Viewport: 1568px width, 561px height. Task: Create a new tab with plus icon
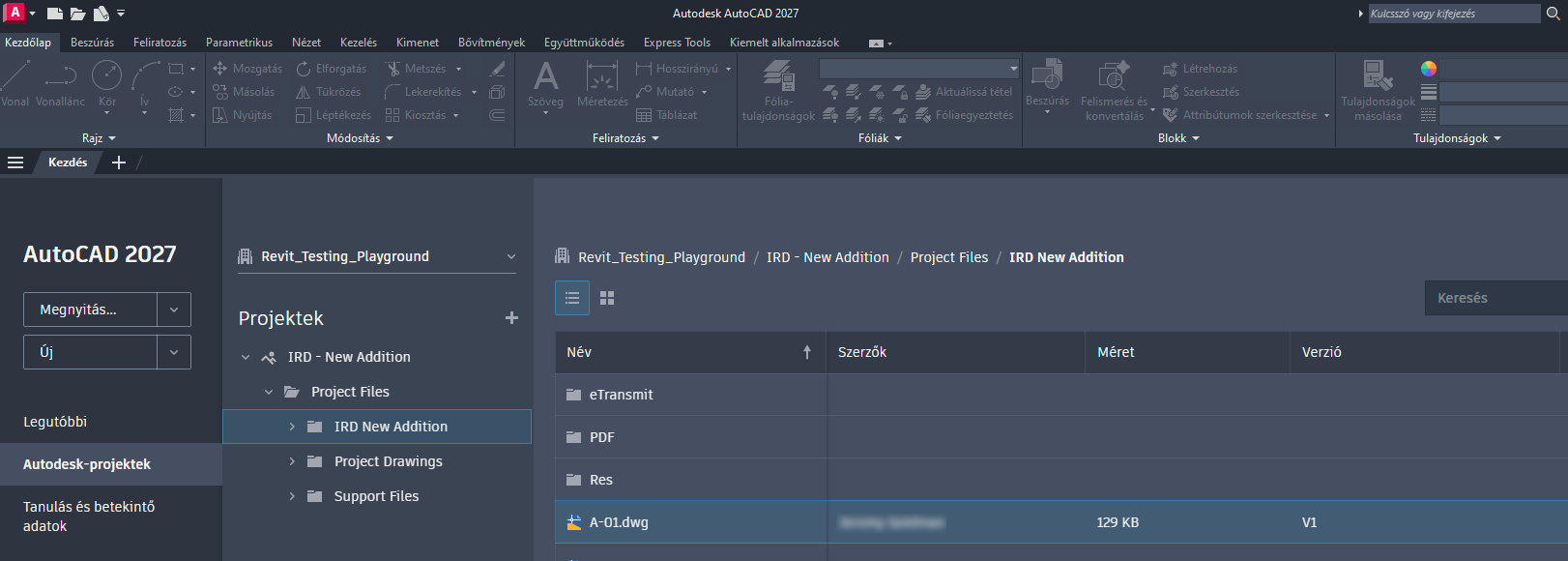(x=119, y=162)
